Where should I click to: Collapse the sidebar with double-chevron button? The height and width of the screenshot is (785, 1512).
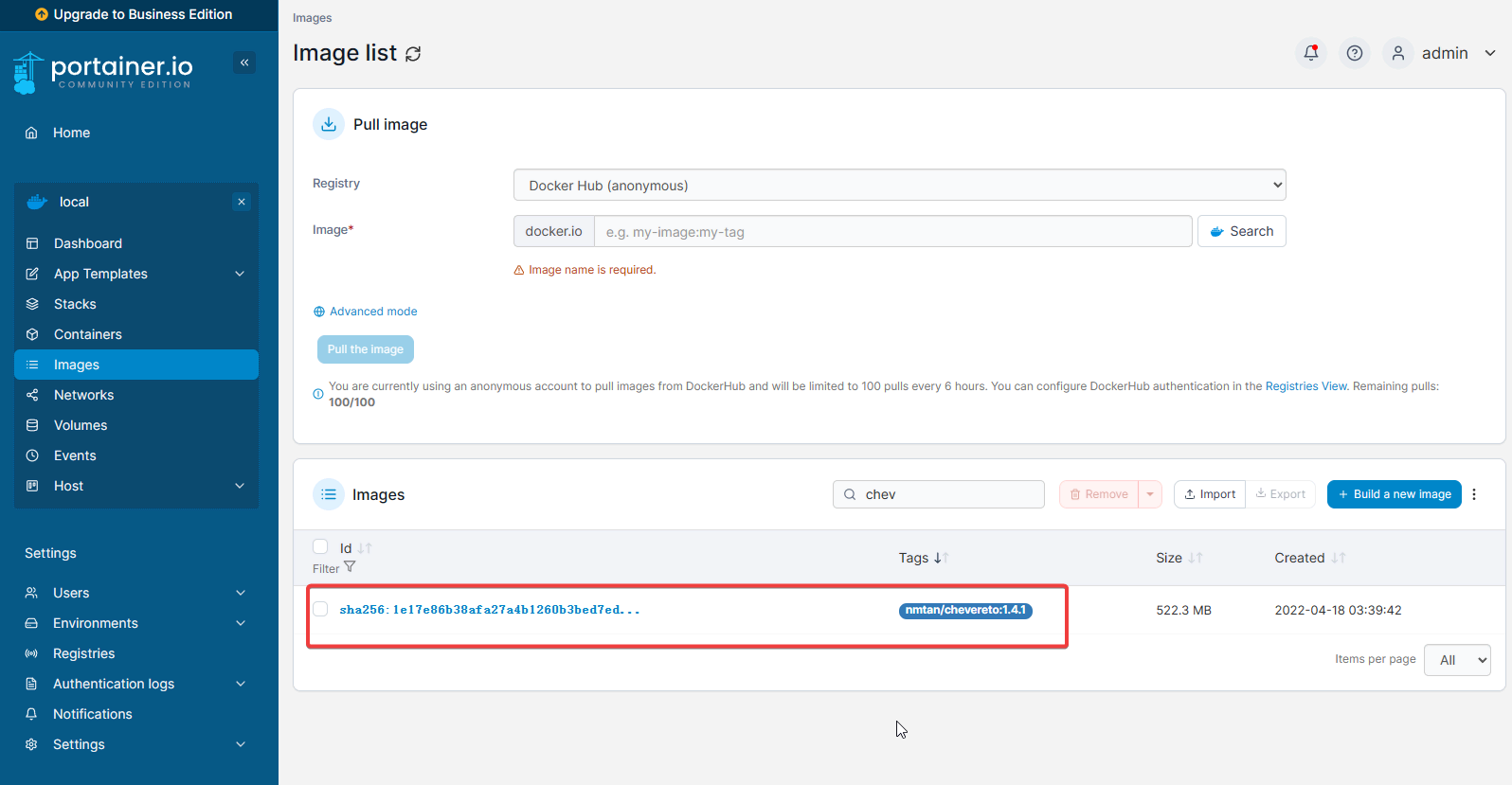pyautogui.click(x=244, y=62)
